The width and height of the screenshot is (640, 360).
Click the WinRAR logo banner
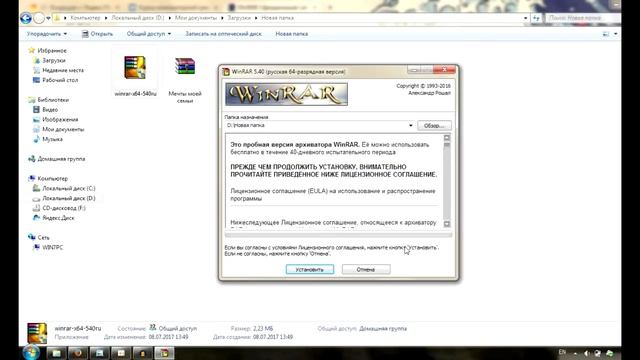coord(286,94)
